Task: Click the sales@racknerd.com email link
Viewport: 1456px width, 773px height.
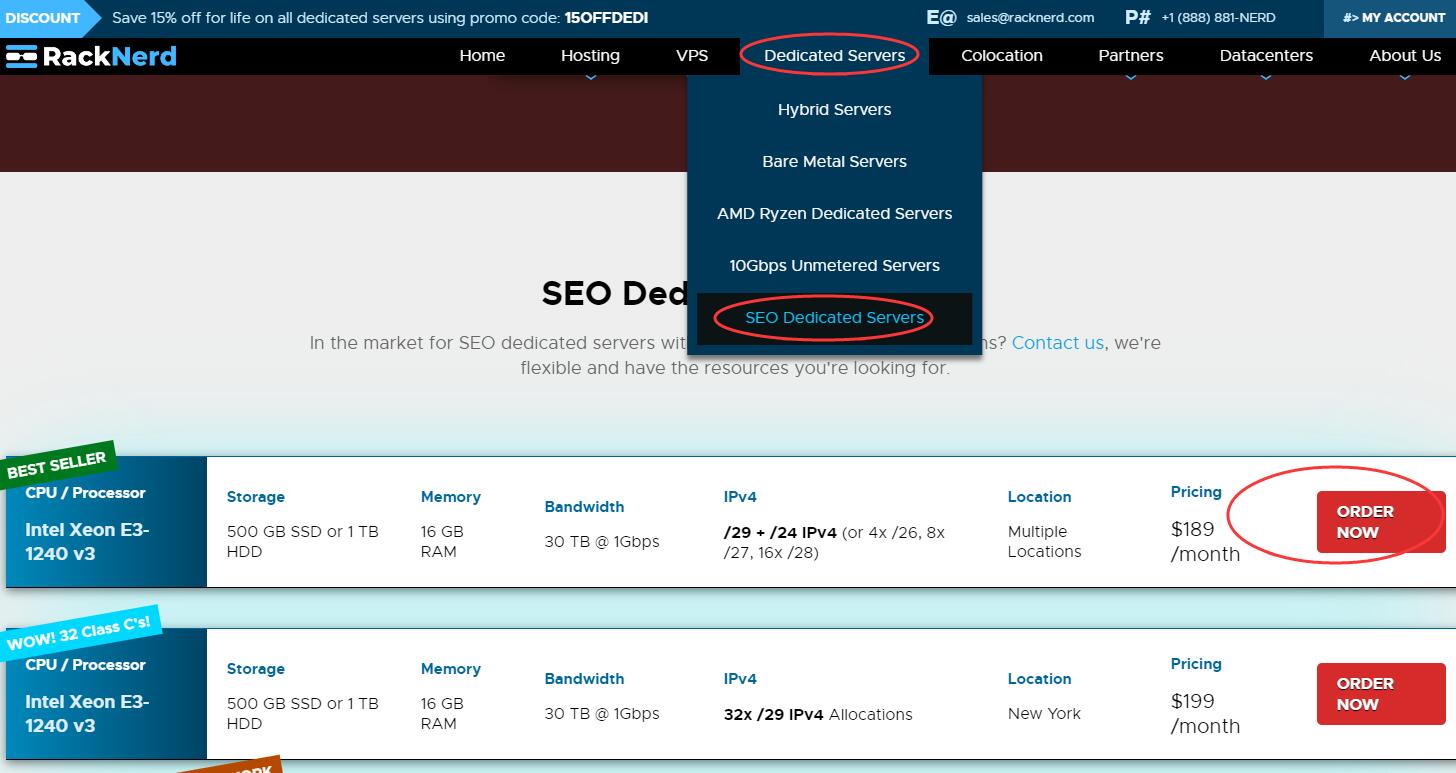Action: (1030, 18)
